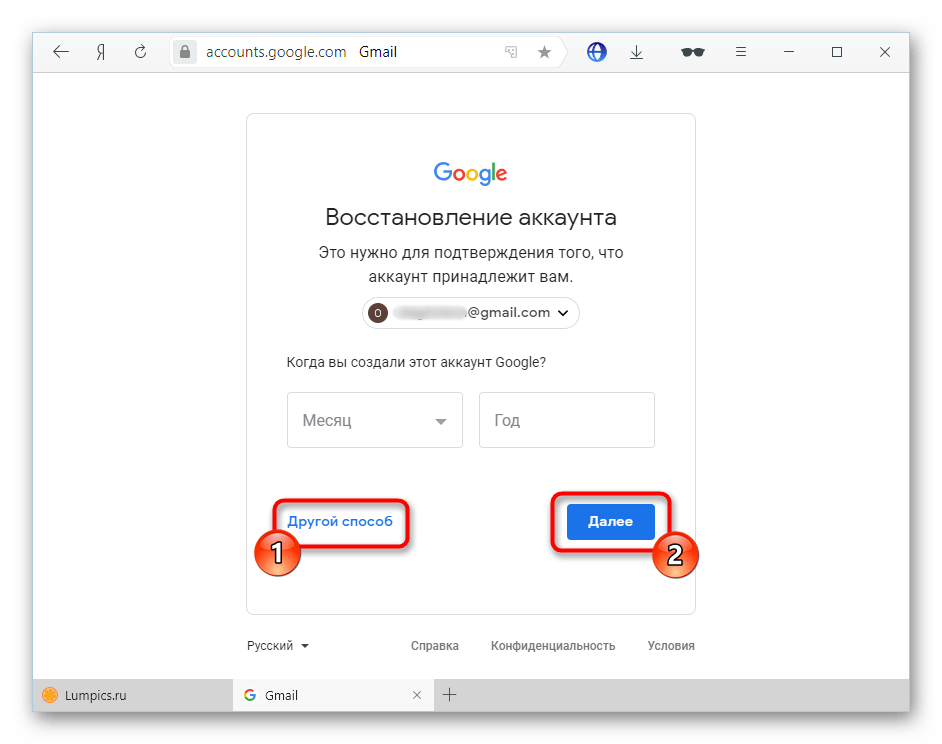
Task: Toggle incognito glasses icon in toolbar
Action: 693,52
